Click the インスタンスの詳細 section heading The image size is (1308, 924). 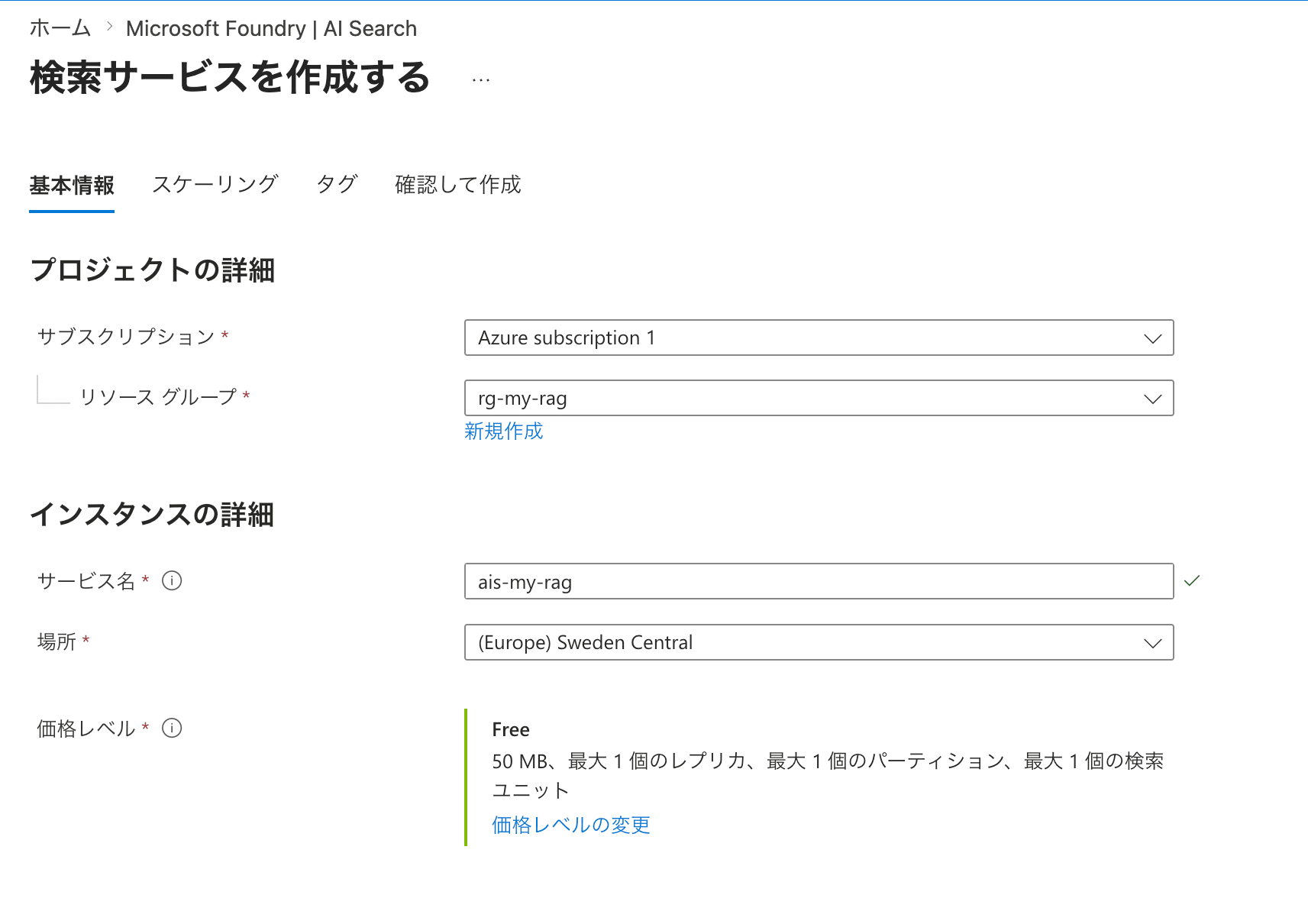click(151, 515)
